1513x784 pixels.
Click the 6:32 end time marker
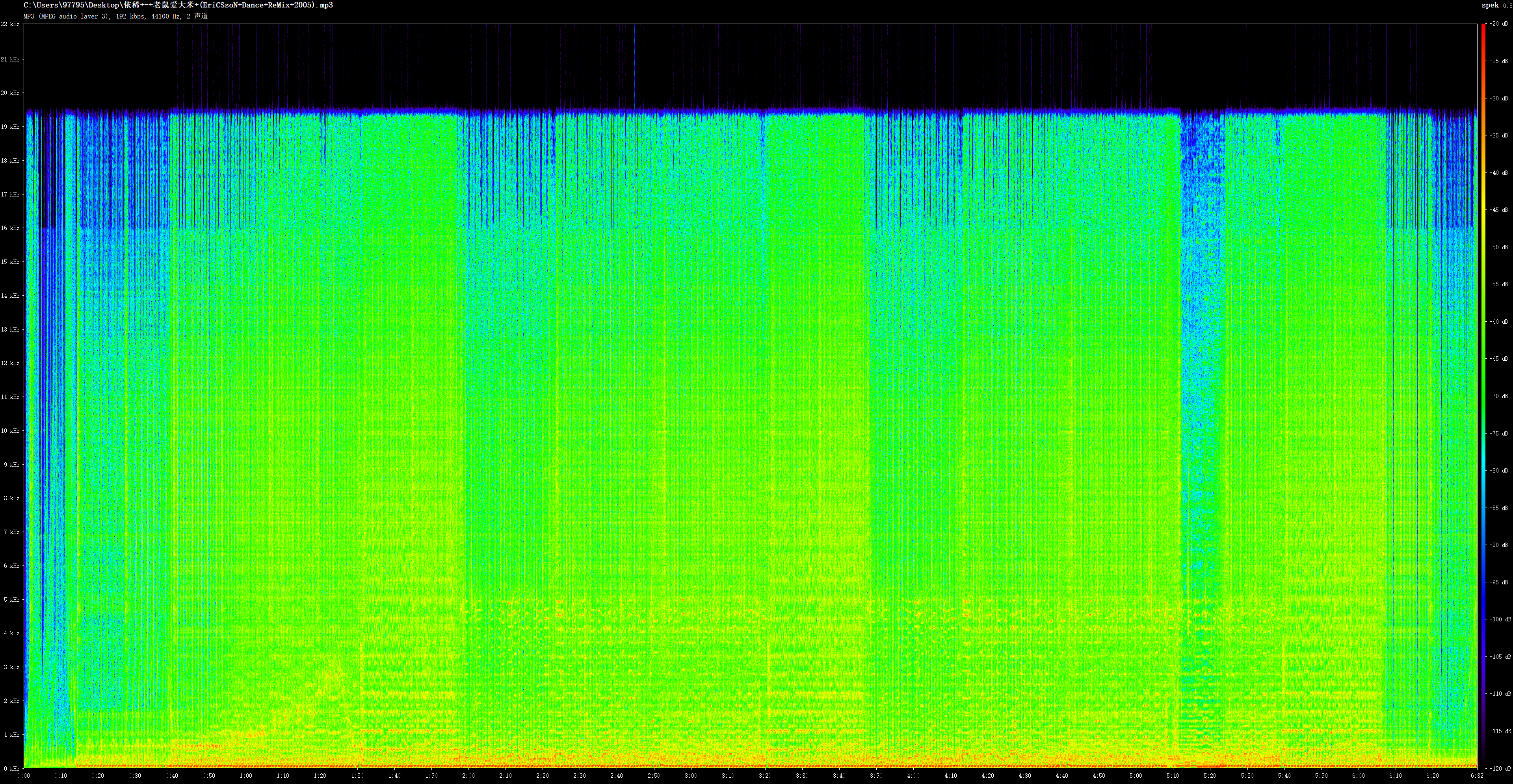1477,776
